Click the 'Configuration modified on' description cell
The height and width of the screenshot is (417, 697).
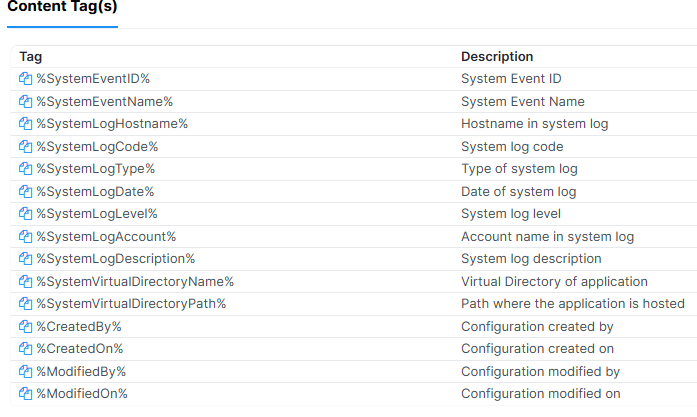tap(540, 394)
